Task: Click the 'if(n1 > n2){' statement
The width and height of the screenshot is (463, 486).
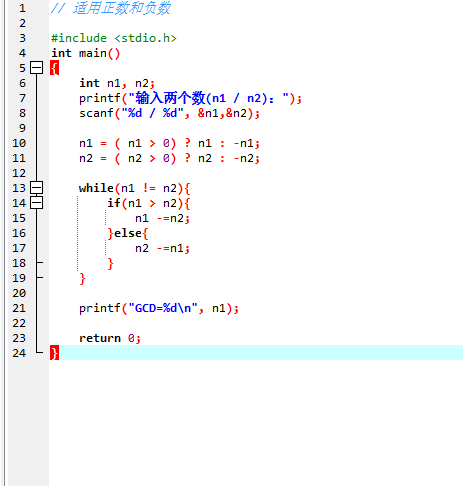Action: 149,203
